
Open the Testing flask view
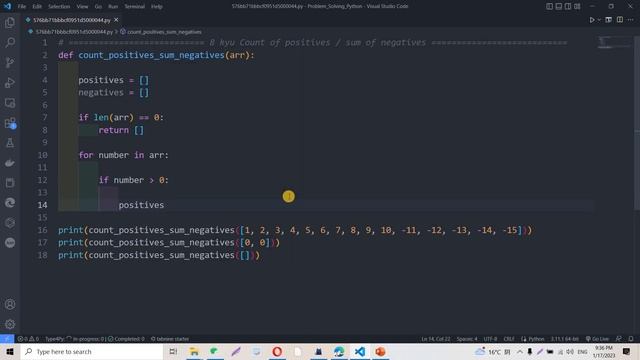point(10,143)
